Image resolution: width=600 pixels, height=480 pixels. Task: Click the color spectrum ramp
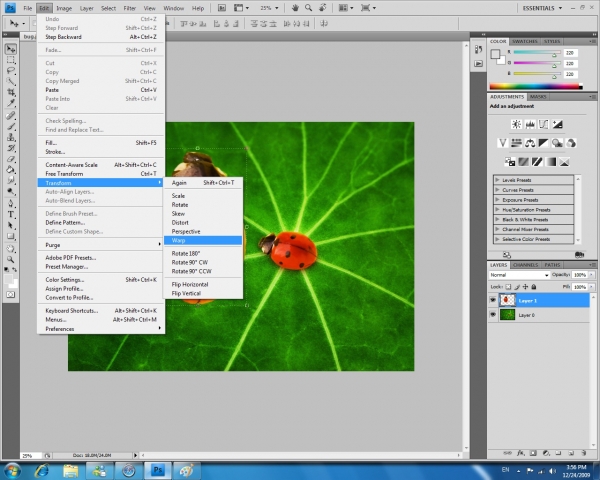coord(536,87)
